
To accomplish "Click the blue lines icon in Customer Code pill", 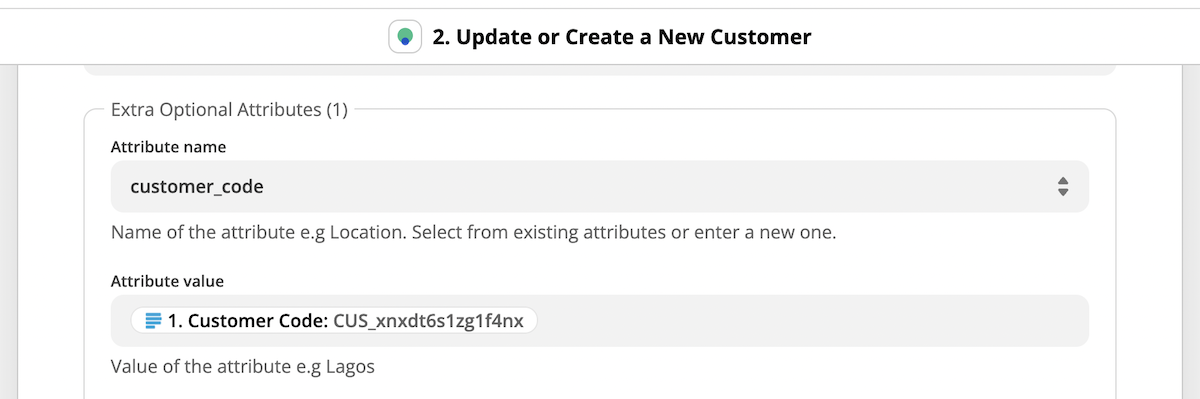I will point(153,321).
